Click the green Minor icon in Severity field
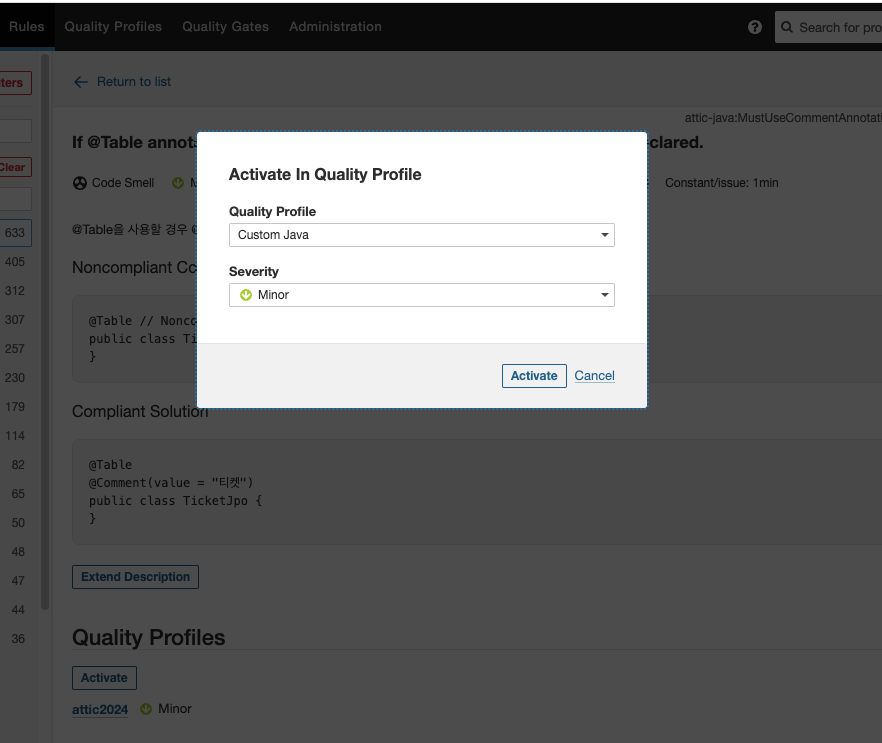882x743 pixels. 246,295
